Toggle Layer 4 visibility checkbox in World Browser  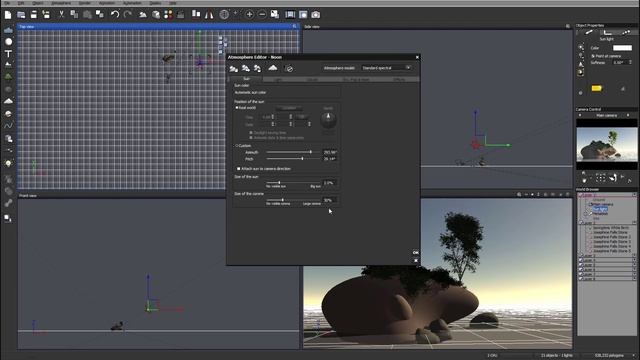581,260
